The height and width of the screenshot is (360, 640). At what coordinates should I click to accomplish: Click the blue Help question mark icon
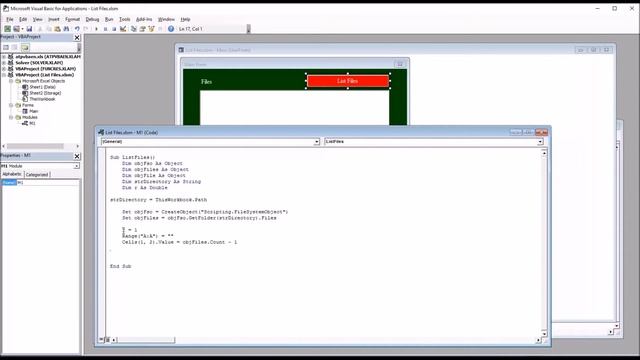coord(171,29)
